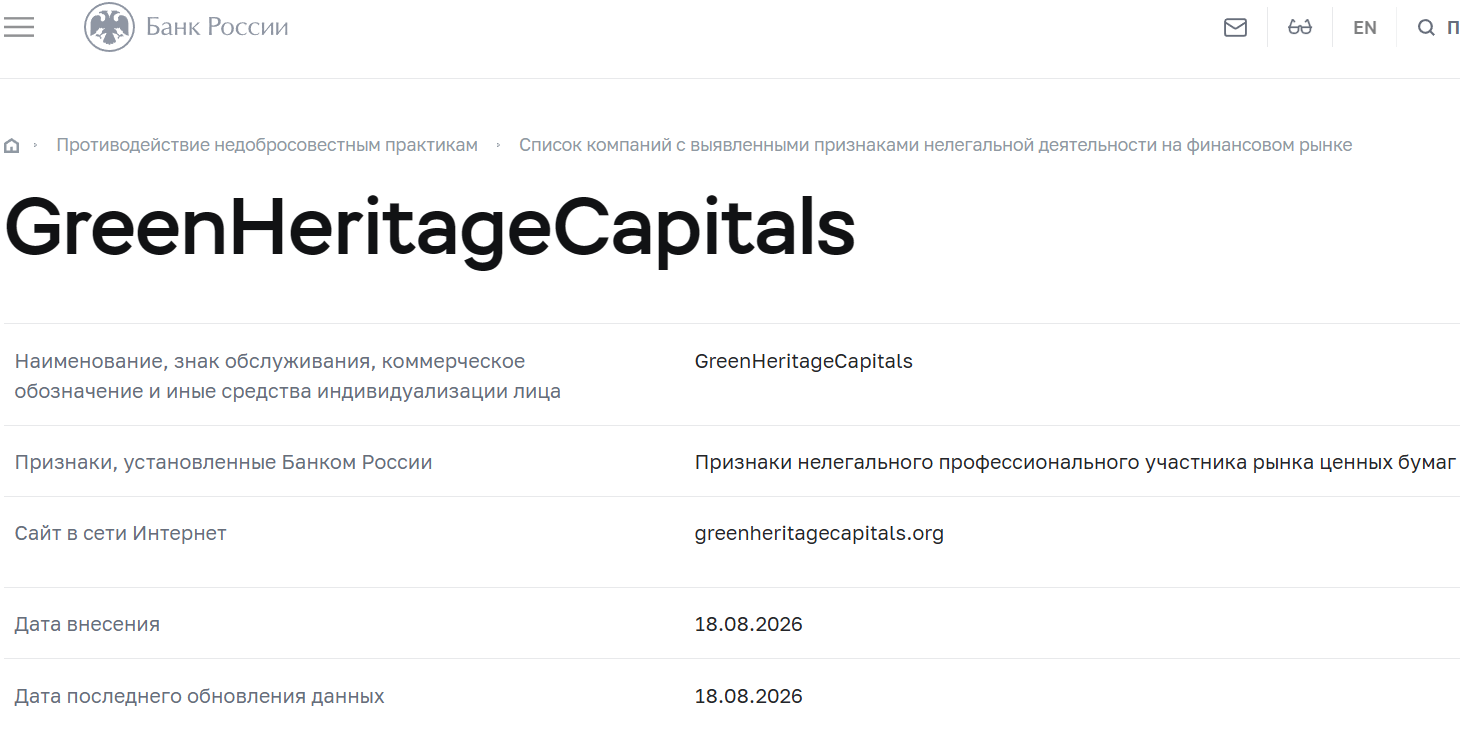Click the Bank of Russia eagle emblem

109,27
